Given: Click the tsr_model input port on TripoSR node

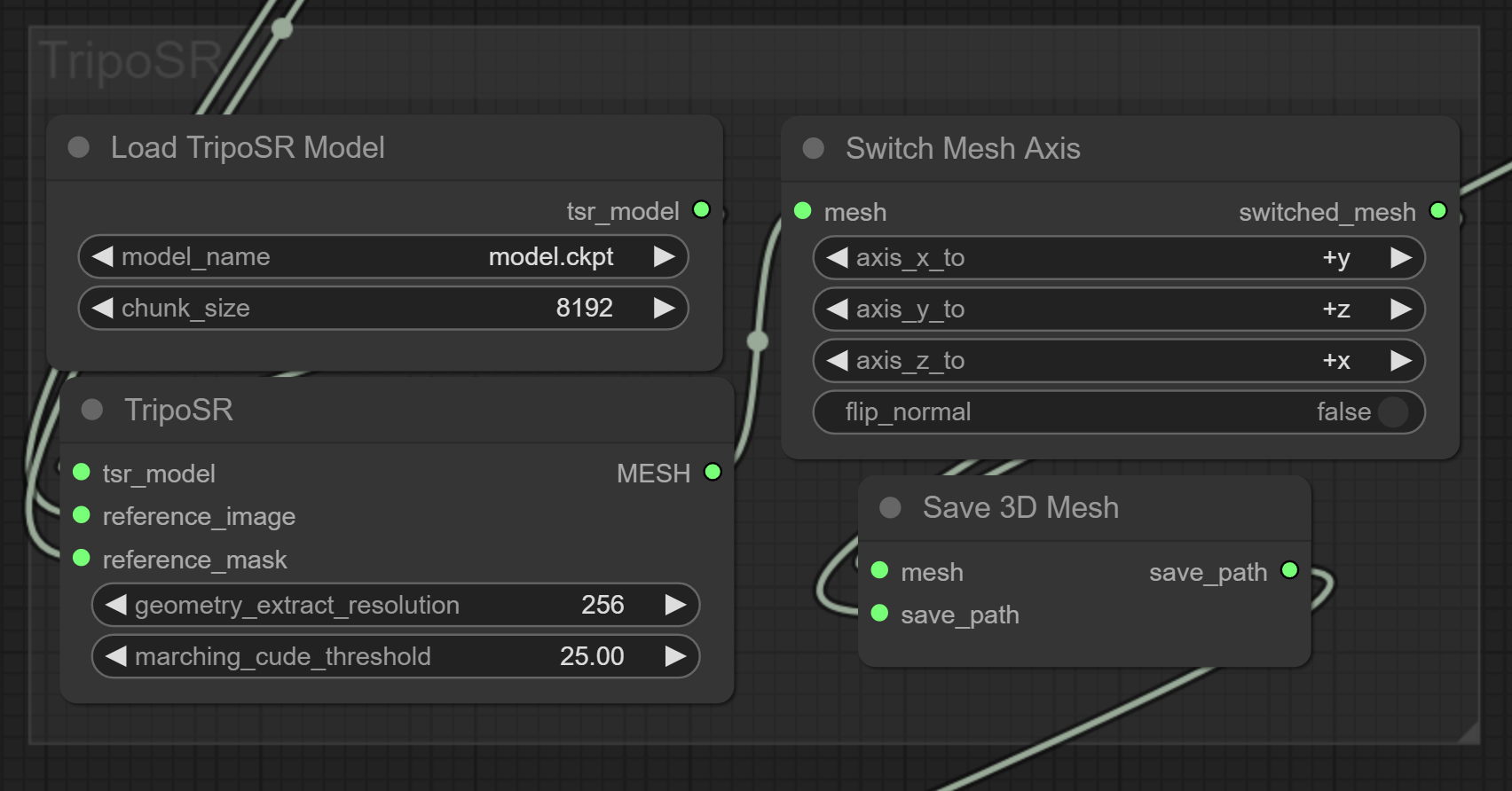Looking at the screenshot, I should tap(82, 472).
